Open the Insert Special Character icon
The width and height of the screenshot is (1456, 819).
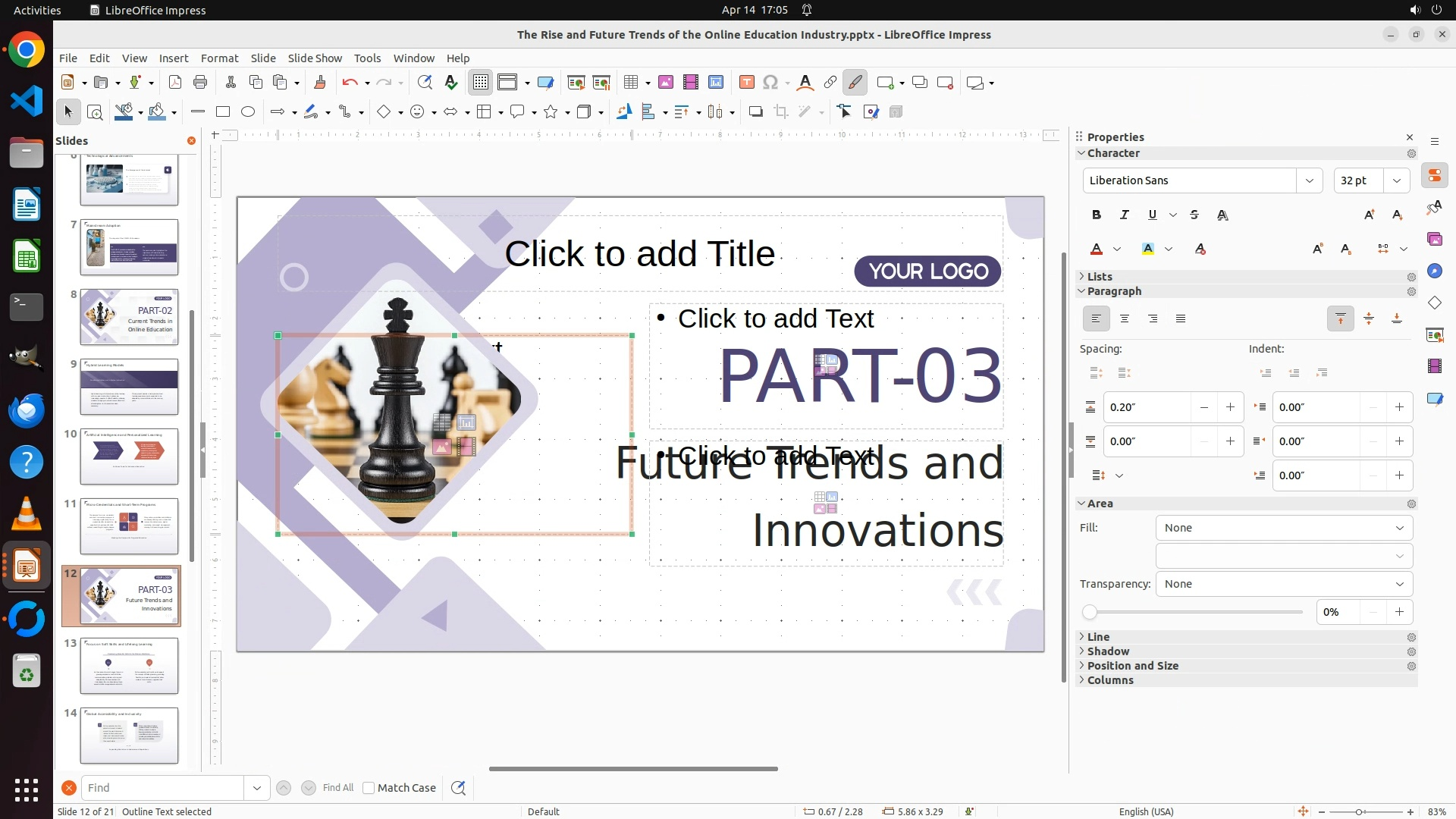pyautogui.click(x=770, y=83)
